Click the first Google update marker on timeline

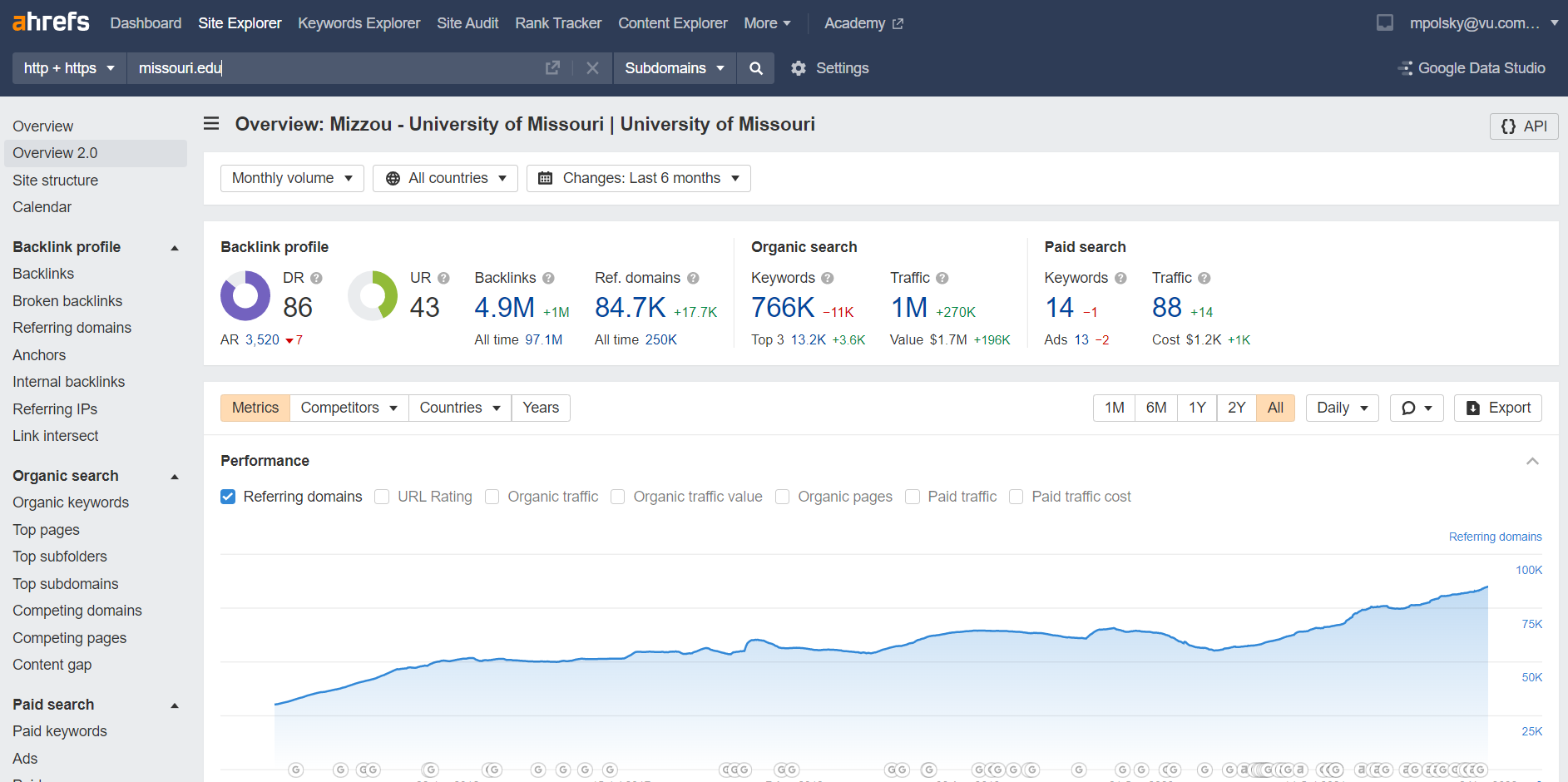(x=295, y=770)
